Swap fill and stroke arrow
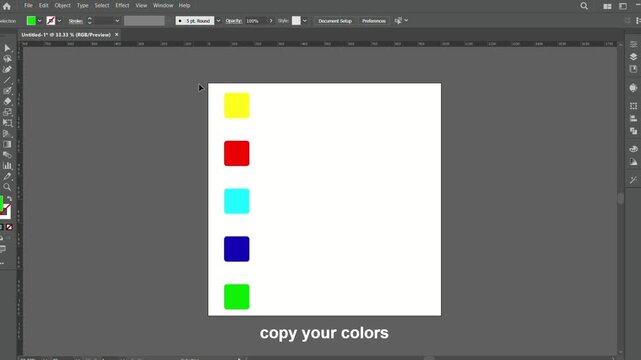Screen dimensions: 641x360 (x=9, y=199)
